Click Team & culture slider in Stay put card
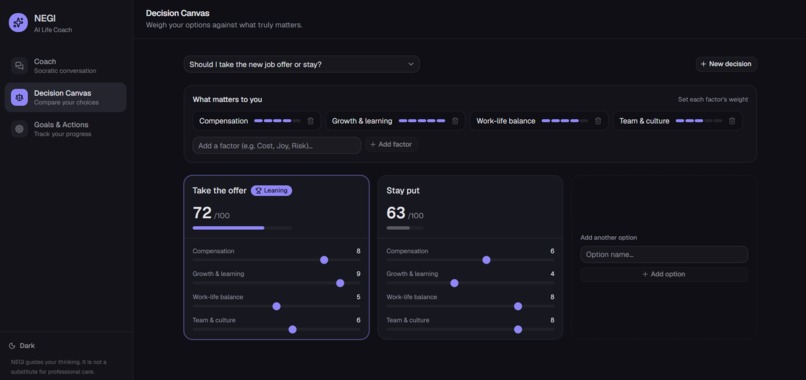Viewport: 806px width, 380px height. coord(470,330)
